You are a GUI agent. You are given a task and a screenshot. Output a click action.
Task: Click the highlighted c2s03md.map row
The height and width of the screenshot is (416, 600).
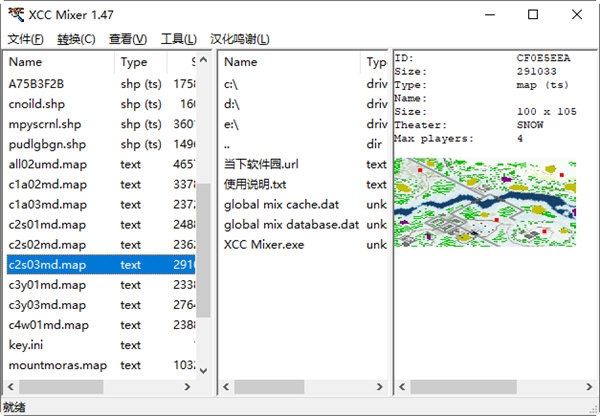tap(101, 264)
